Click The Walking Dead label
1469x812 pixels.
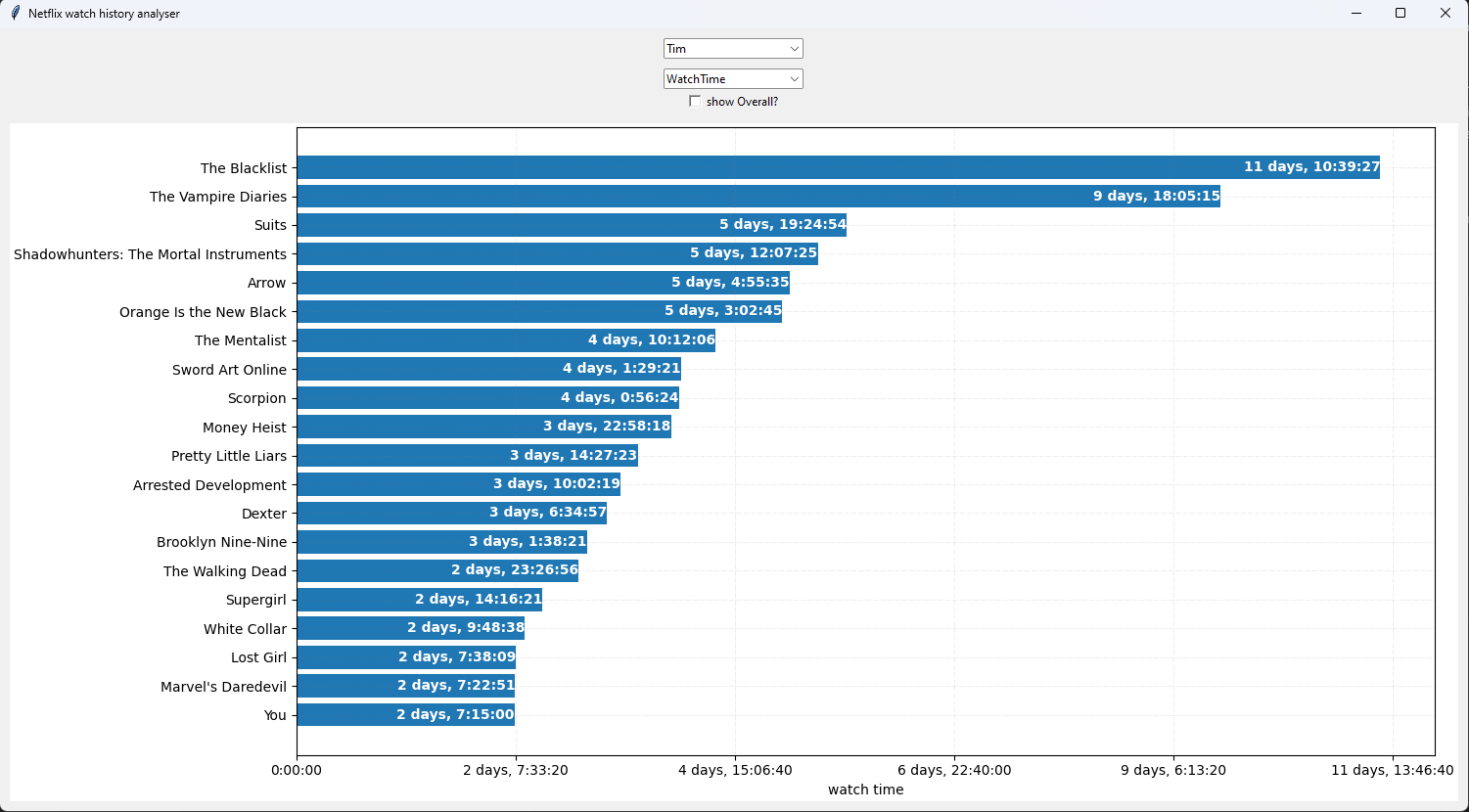[225, 571]
